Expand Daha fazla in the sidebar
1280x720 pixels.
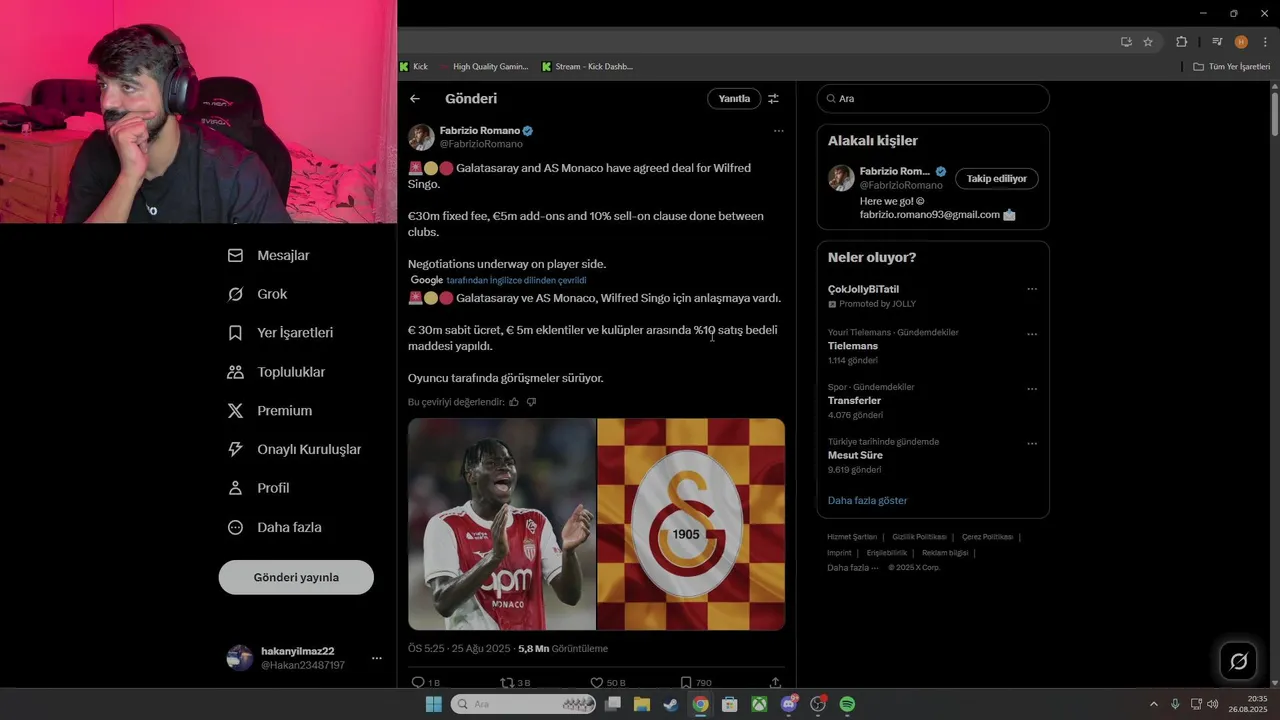[x=275, y=527]
